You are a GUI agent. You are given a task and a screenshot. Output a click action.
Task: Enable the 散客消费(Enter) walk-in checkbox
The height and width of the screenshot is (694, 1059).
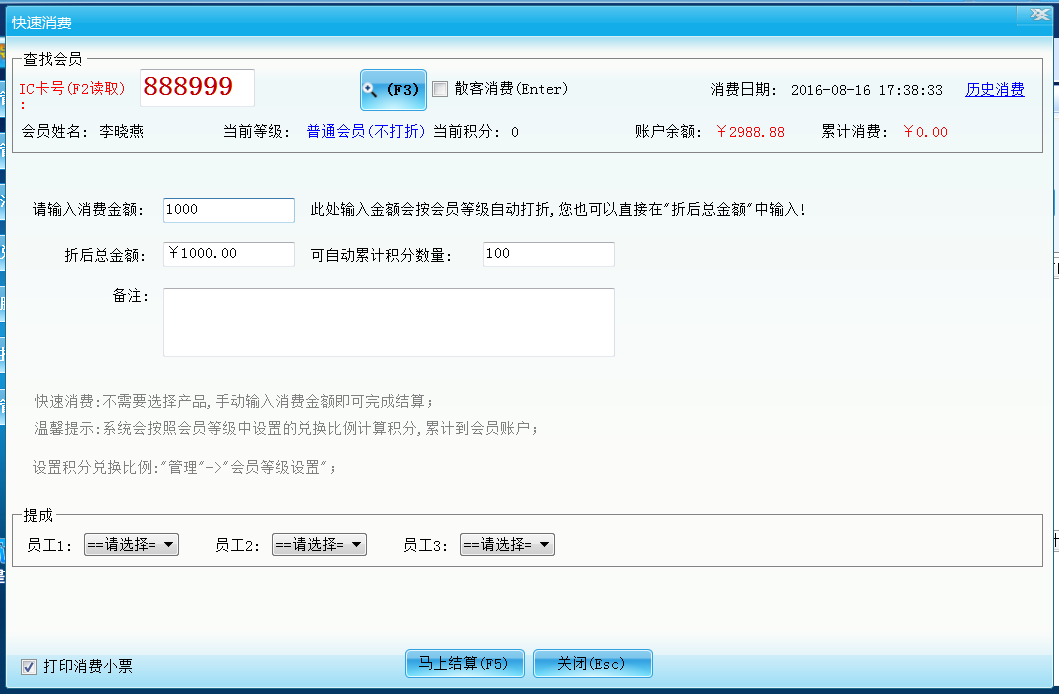[x=440, y=88]
